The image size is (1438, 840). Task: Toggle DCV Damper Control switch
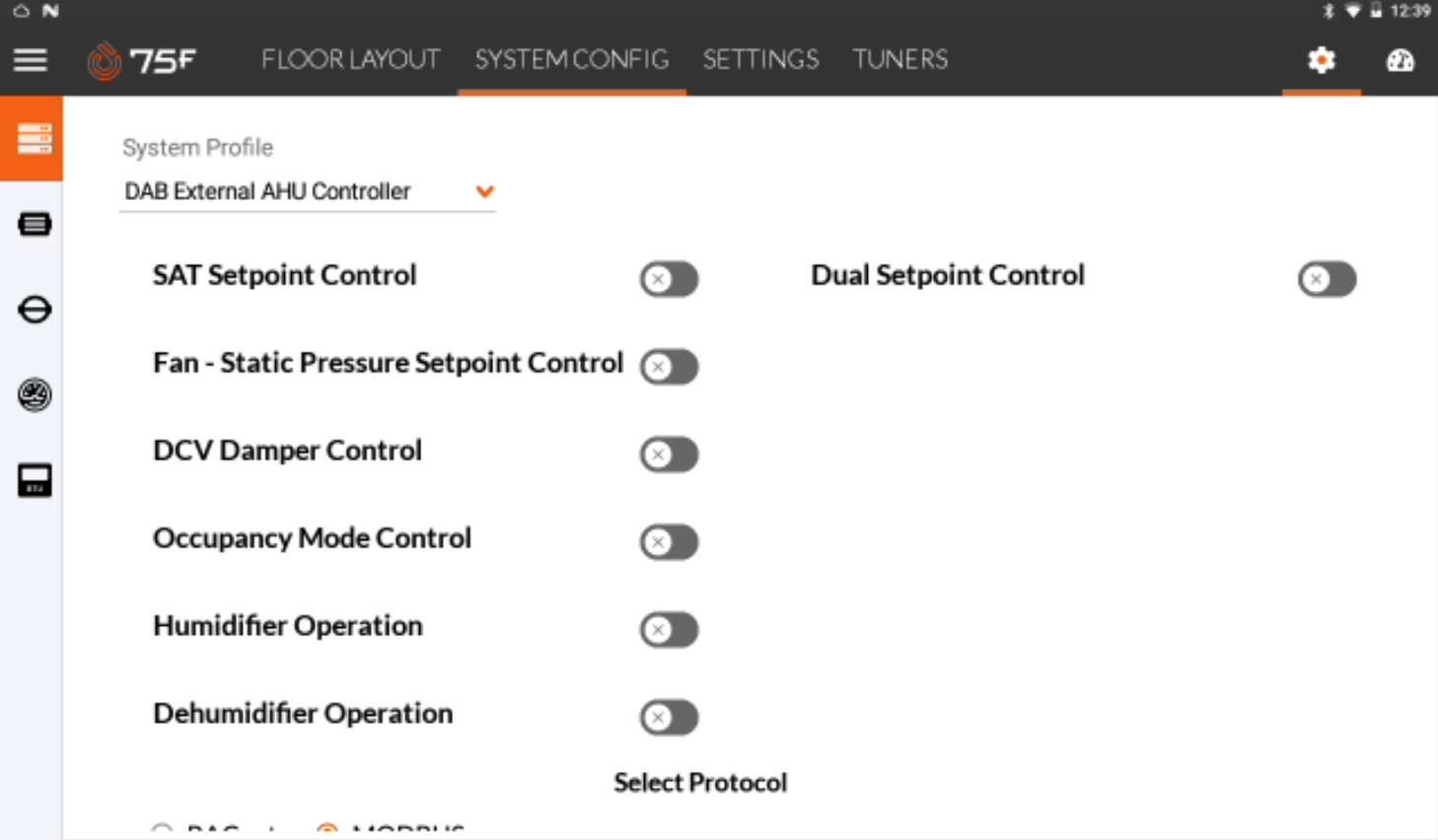pos(669,455)
